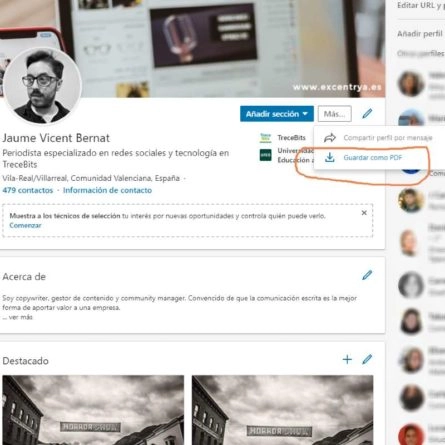The width and height of the screenshot is (445, 445).
Task: Open the Añadir sección dropdown button
Action: (277, 114)
